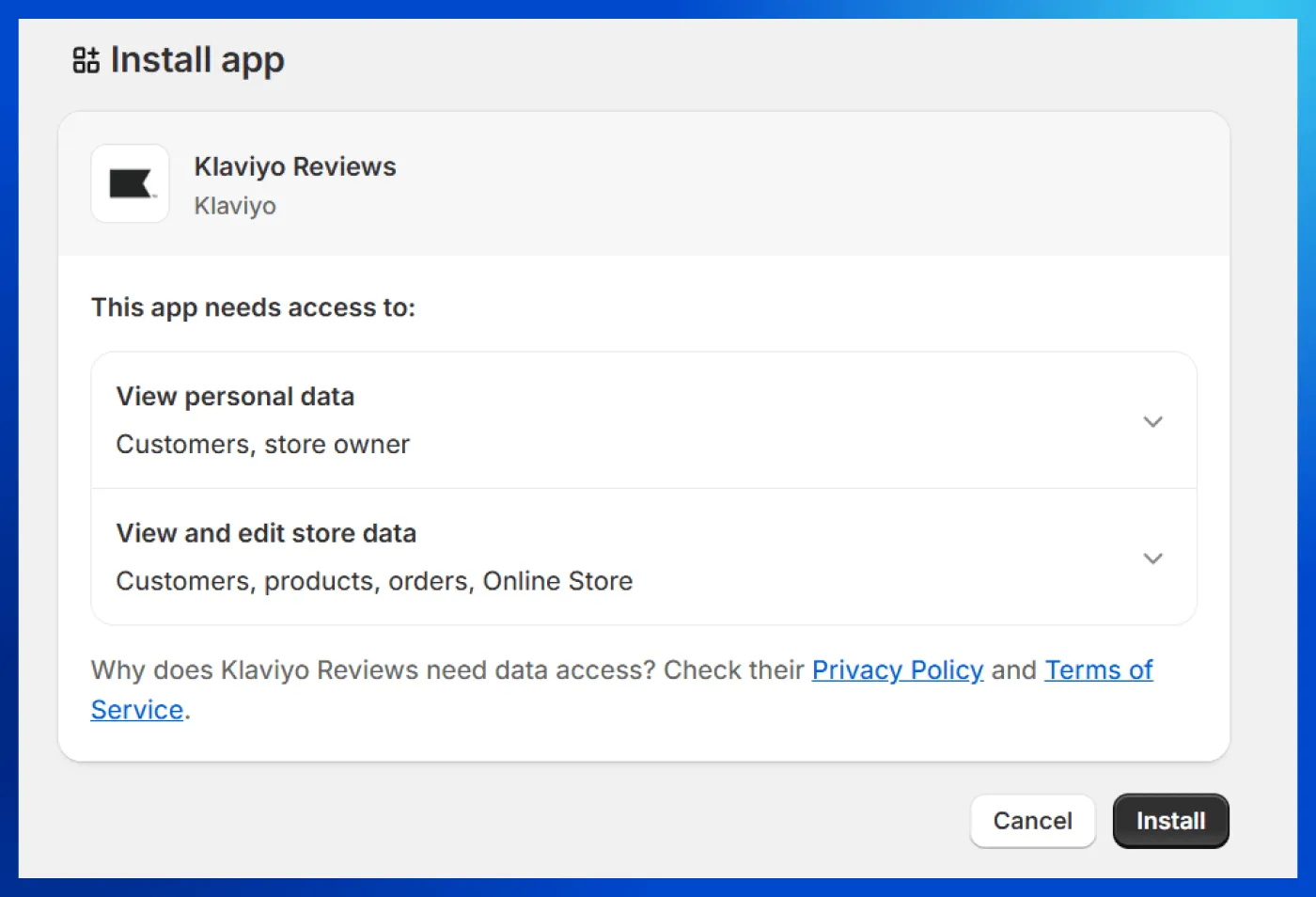Click the This app needs access to heading
The image size is (1316, 897).
point(252,307)
